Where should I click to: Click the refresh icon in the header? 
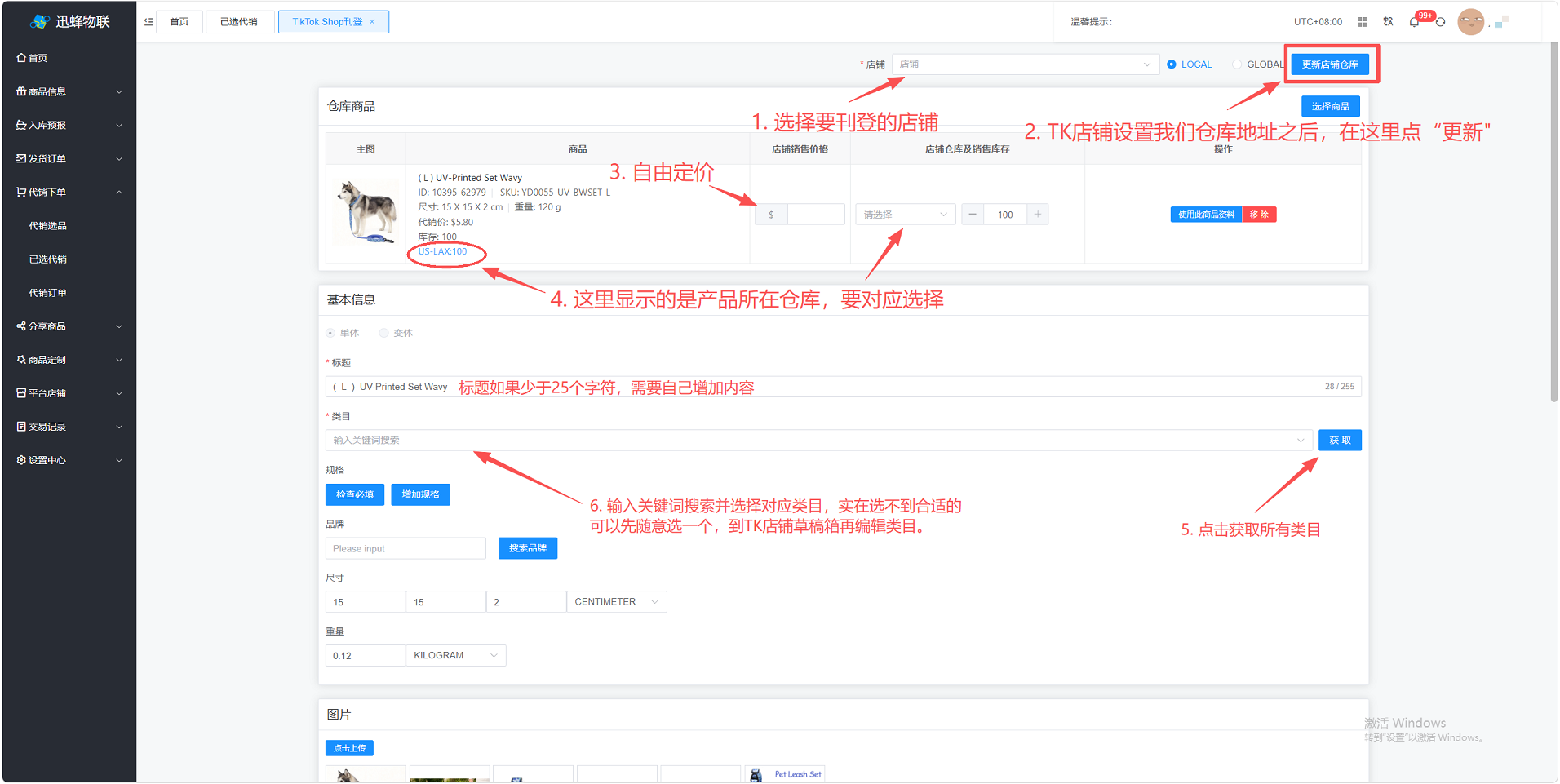[x=1440, y=22]
